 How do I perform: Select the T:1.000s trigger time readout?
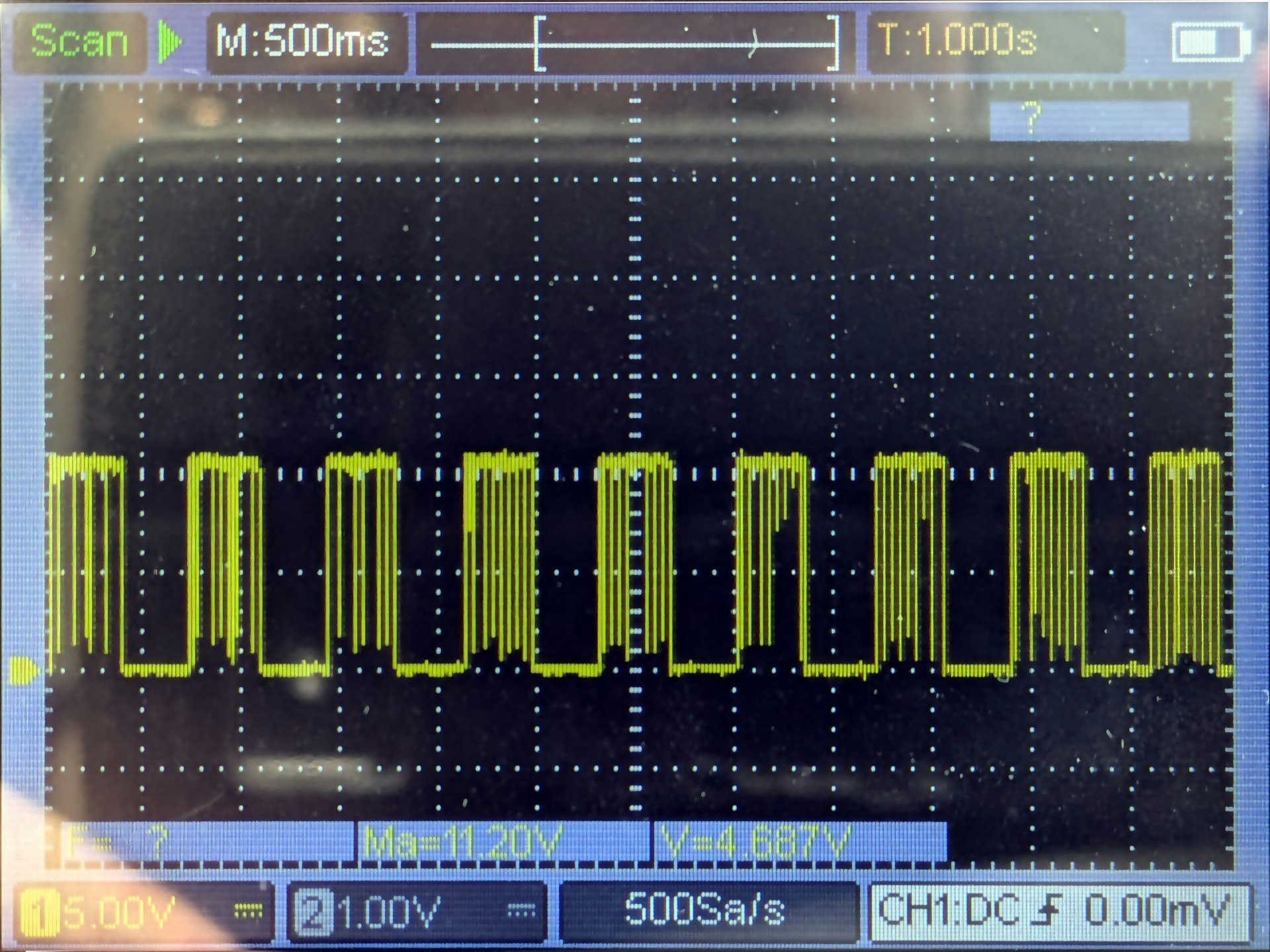(x=956, y=41)
